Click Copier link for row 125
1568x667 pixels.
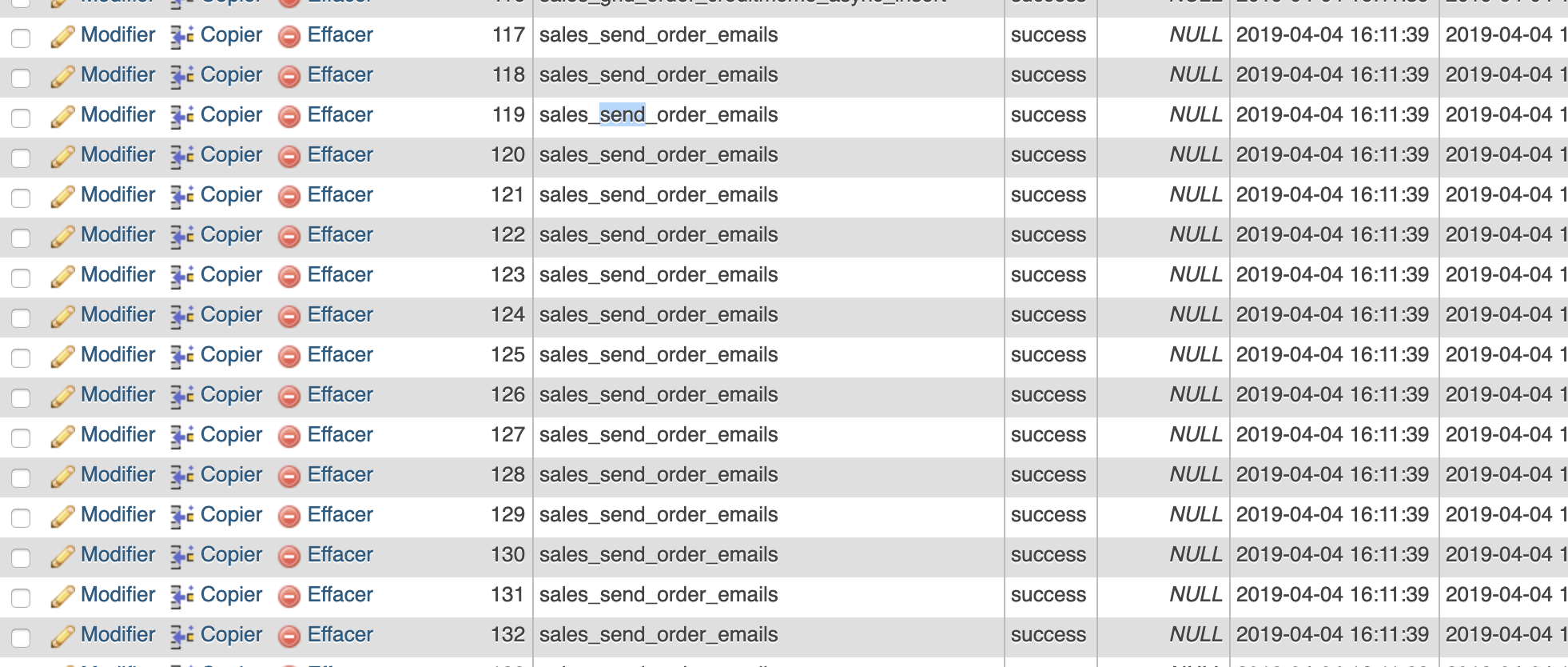point(231,354)
